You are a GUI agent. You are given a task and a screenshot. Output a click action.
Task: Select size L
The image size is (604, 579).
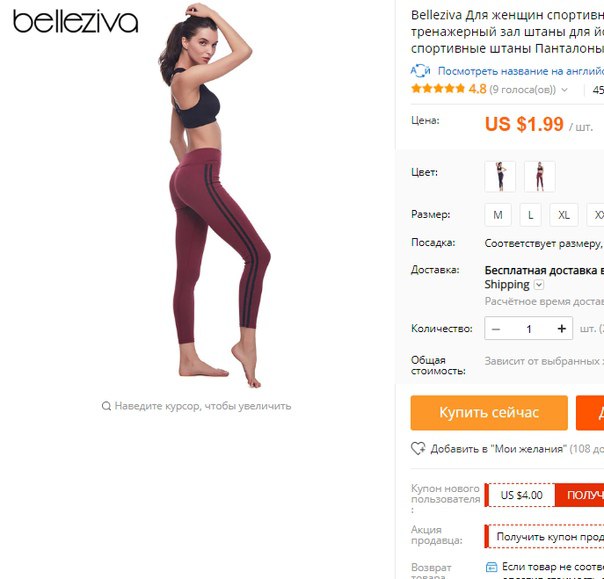[x=530, y=215]
